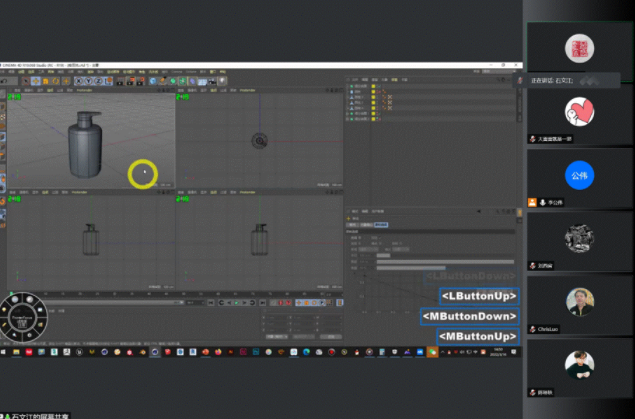
Task: Click the Render View clapperboard icon
Action: pos(120,82)
